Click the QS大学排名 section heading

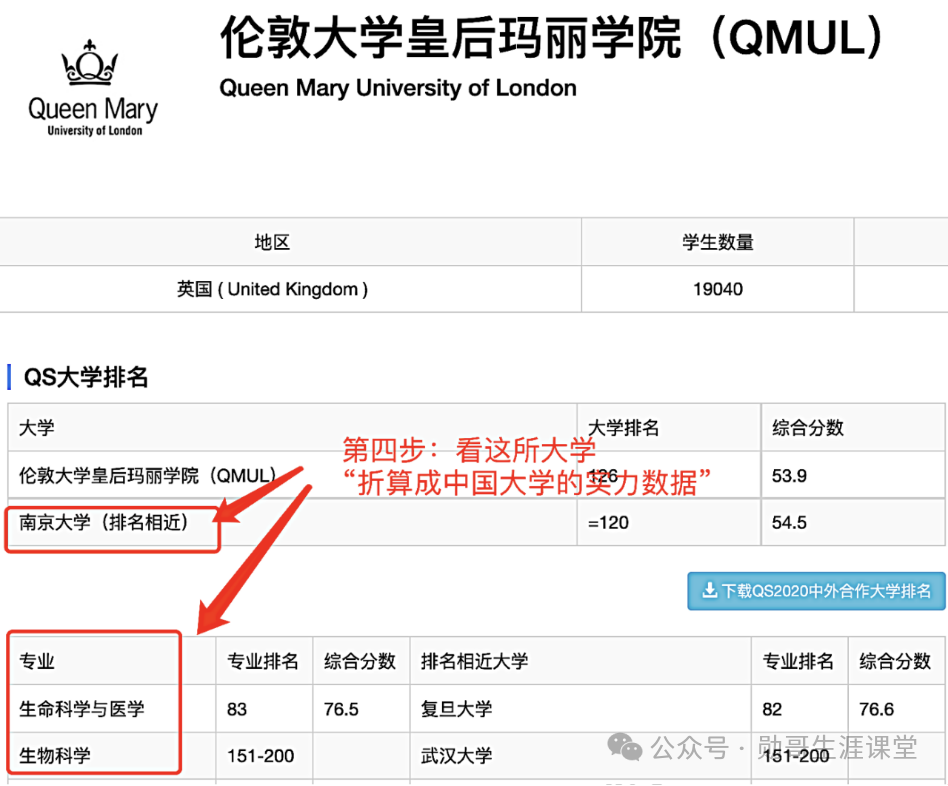coord(86,377)
